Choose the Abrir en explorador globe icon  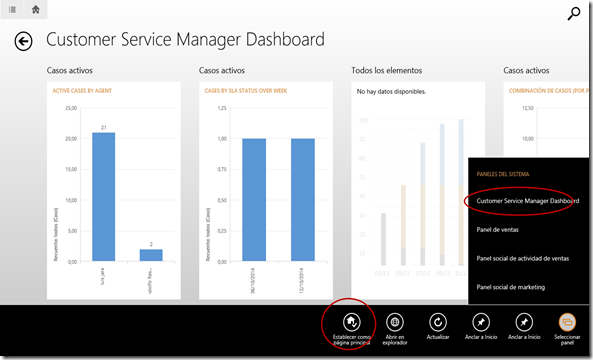click(395, 322)
